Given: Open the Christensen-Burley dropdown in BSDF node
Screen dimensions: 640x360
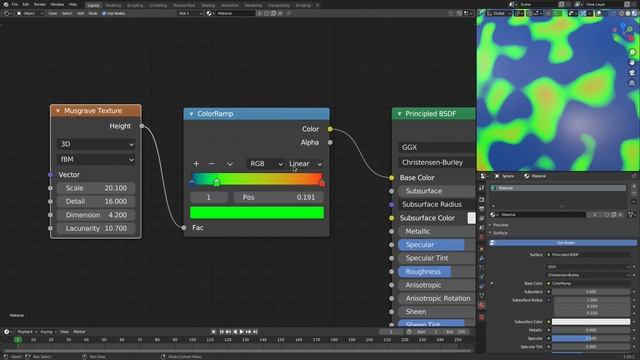Looking at the screenshot, I should coord(437,162).
